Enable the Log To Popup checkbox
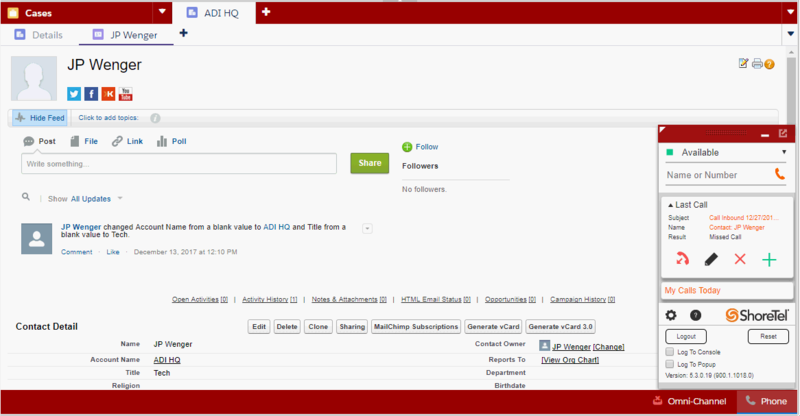The height and width of the screenshot is (416, 800). tap(669, 364)
